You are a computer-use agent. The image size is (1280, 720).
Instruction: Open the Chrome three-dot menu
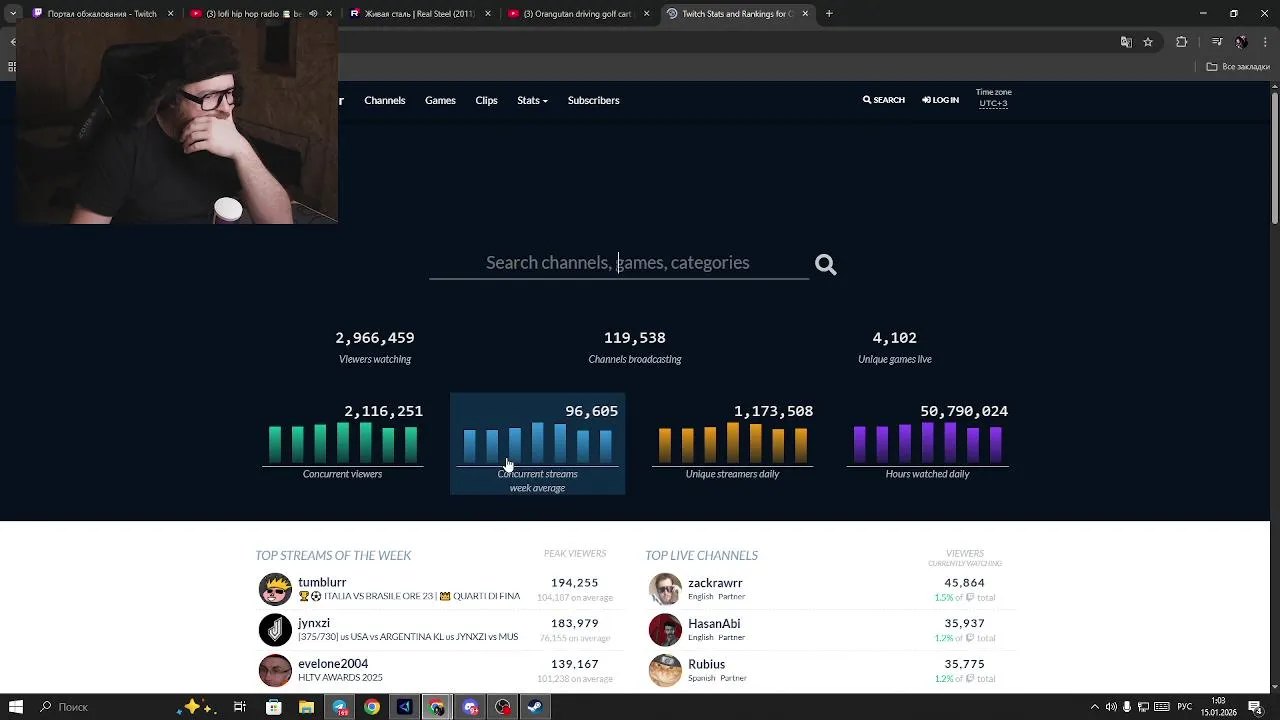1263,42
